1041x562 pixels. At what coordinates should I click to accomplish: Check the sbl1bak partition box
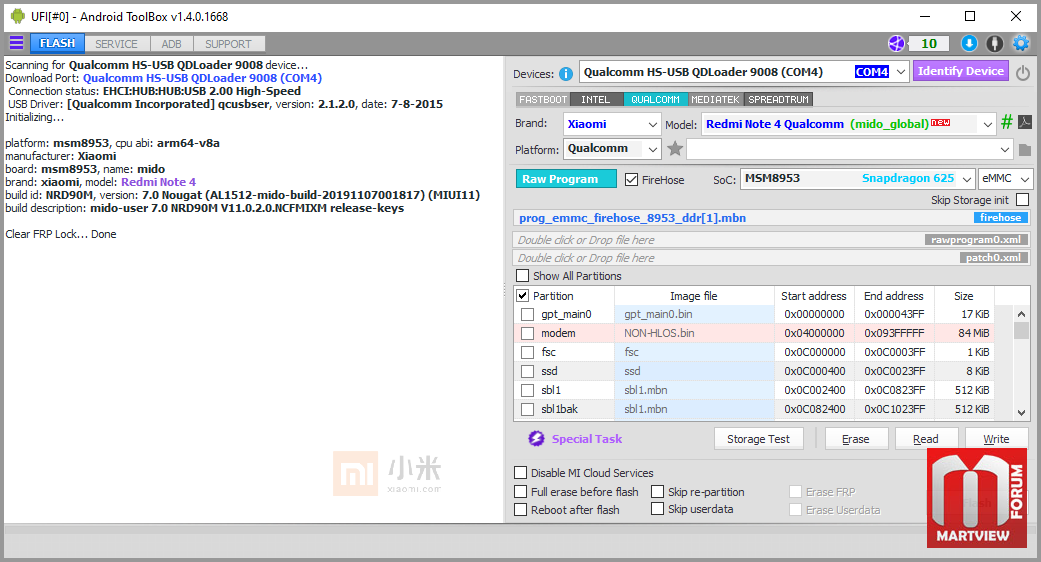[x=527, y=409]
